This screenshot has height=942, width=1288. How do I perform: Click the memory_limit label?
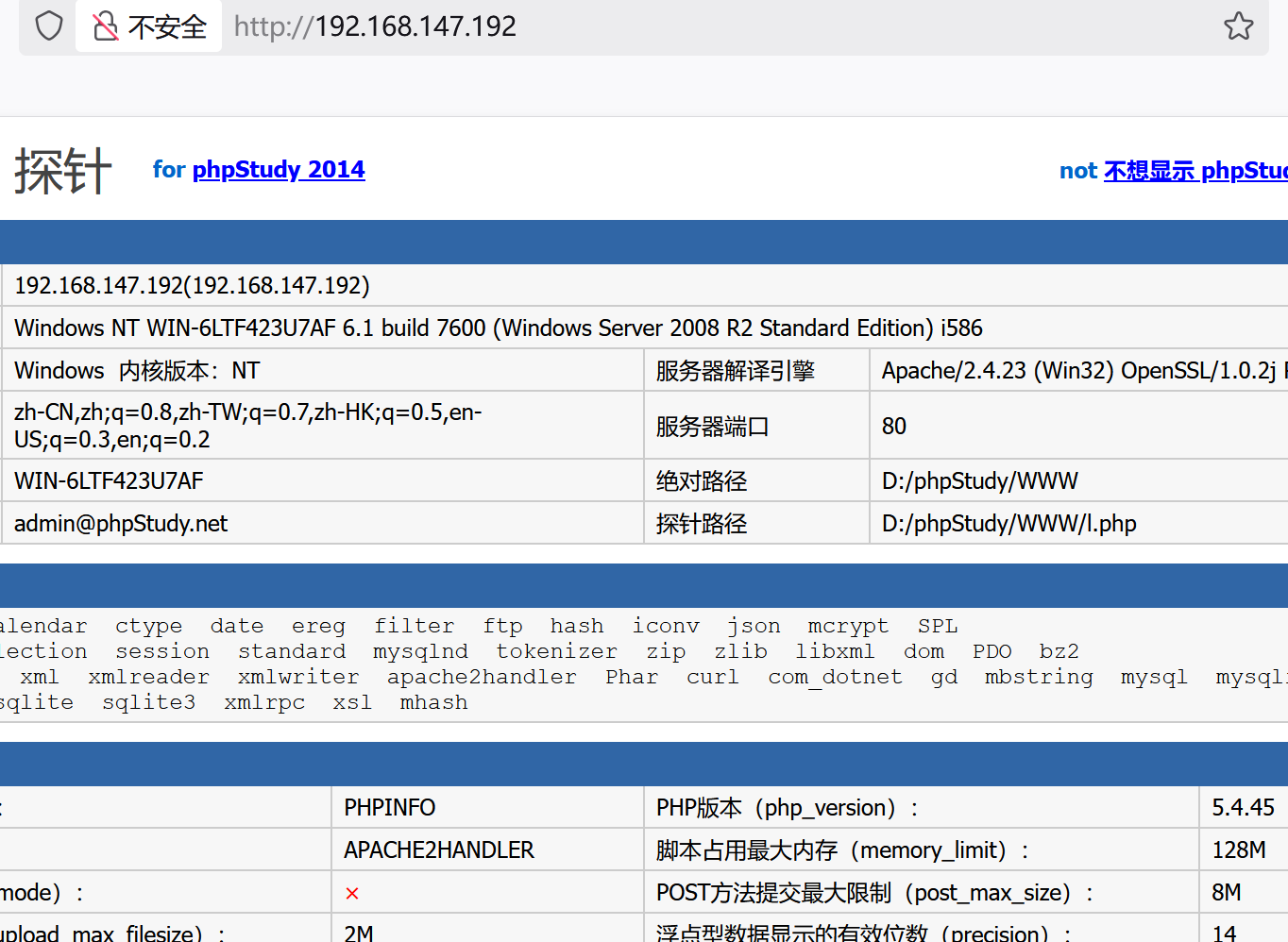coord(842,850)
